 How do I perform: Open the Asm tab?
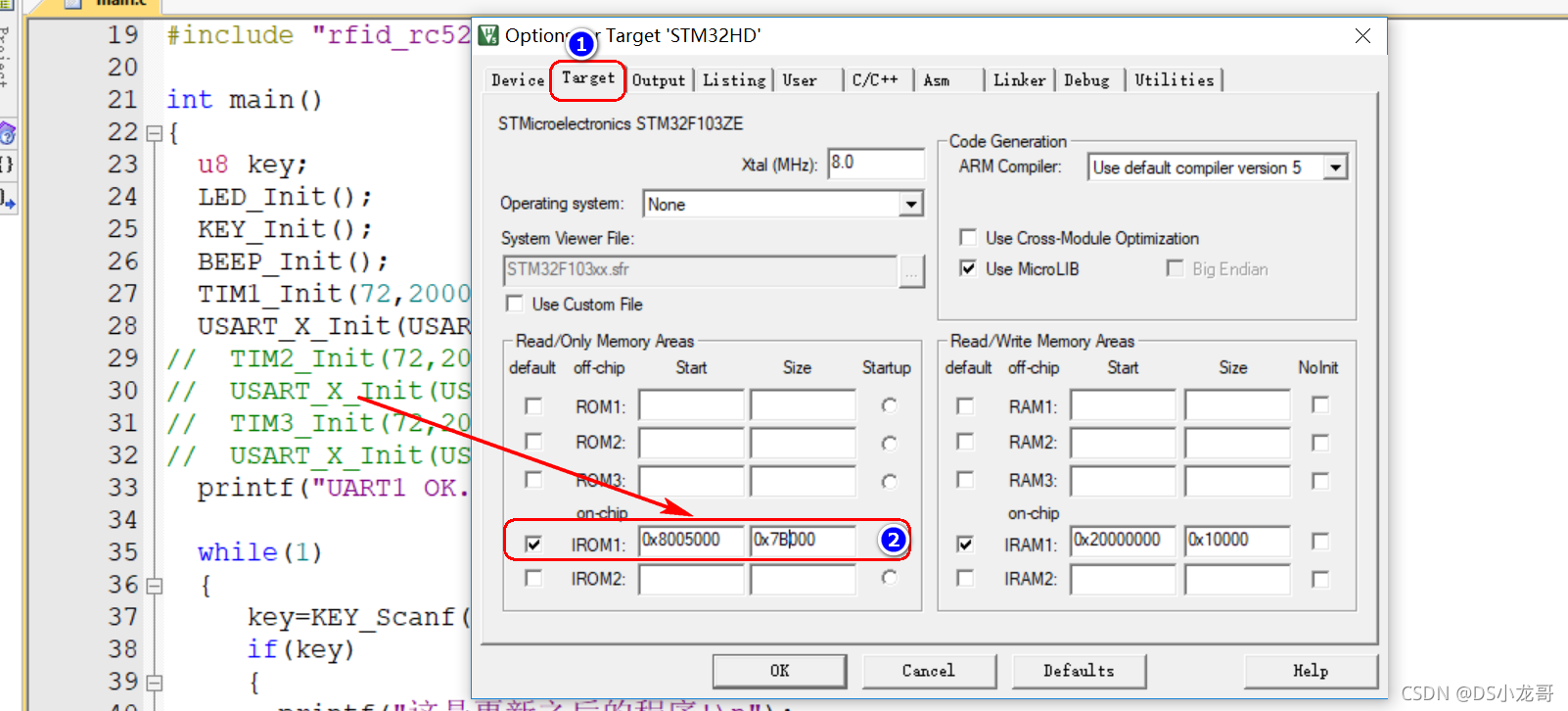(937, 80)
